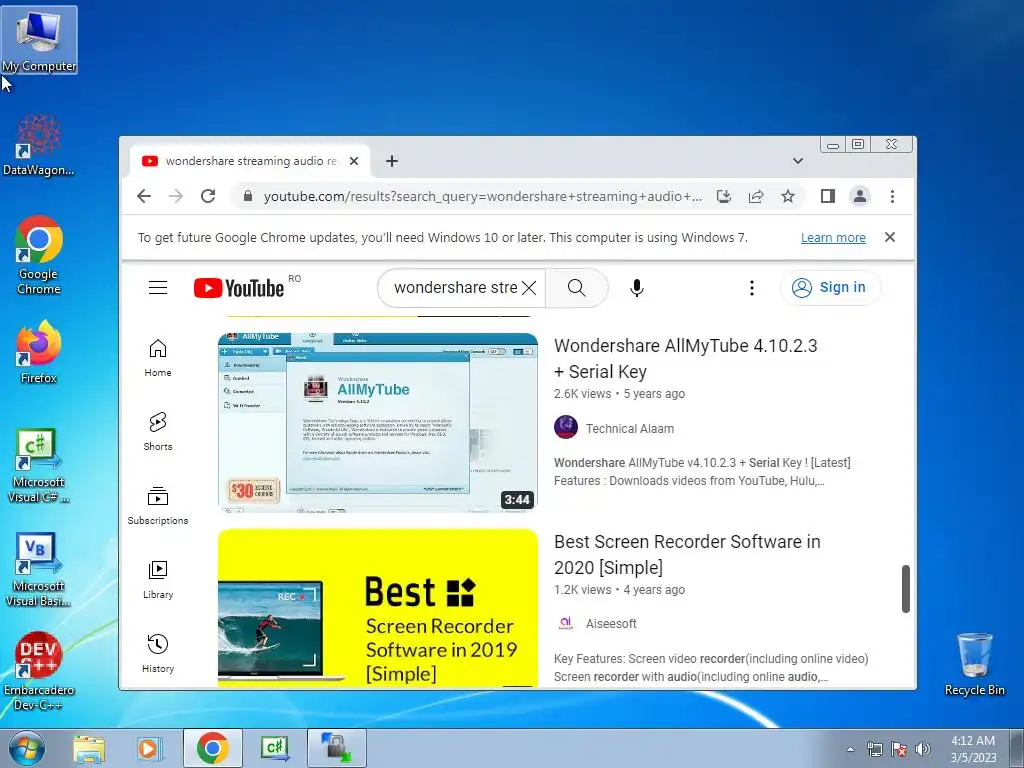The height and width of the screenshot is (768, 1024).
Task: Go back using Chrome's back arrow
Action: (x=144, y=196)
